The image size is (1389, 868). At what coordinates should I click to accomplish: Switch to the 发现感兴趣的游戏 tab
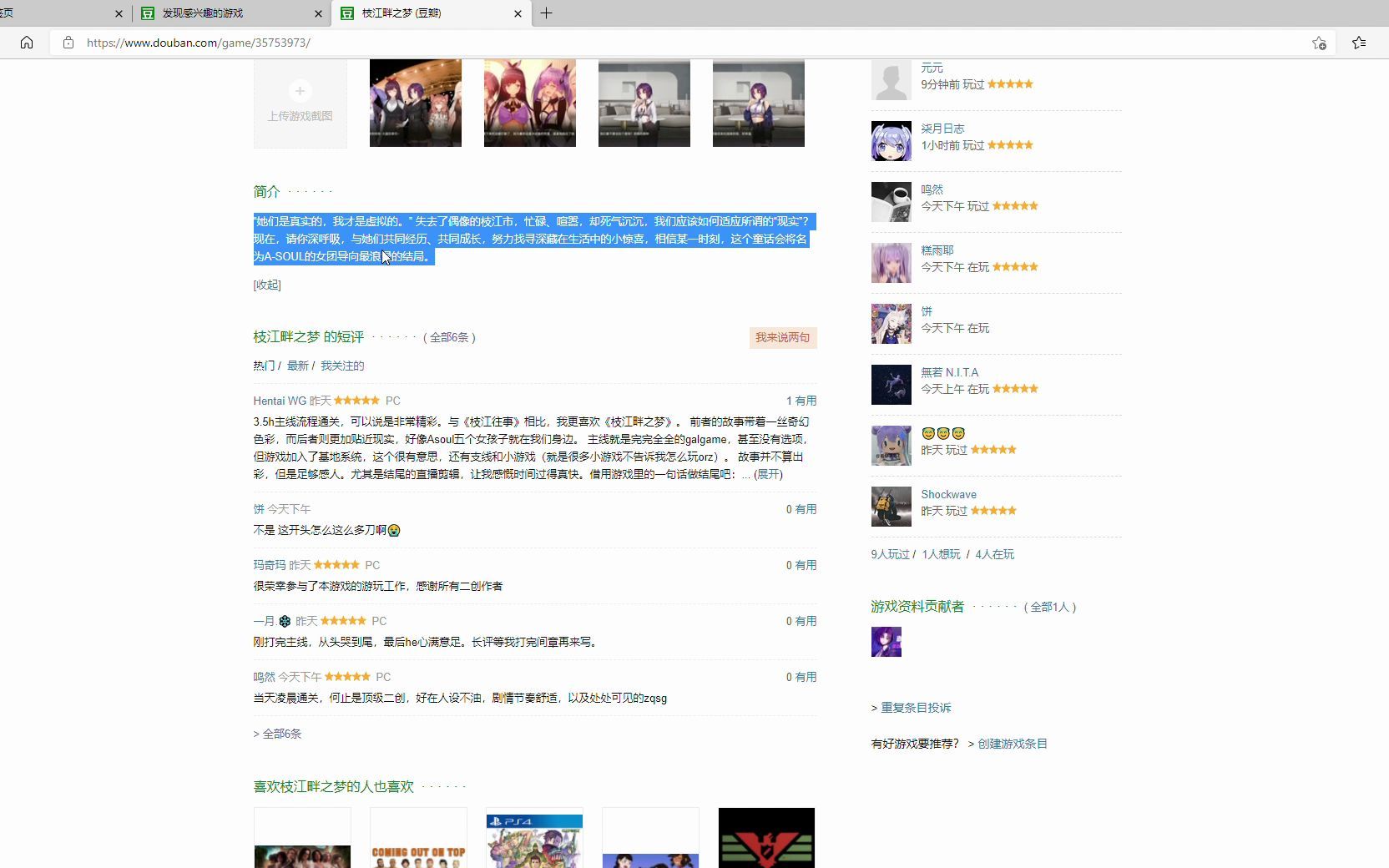coord(231,13)
